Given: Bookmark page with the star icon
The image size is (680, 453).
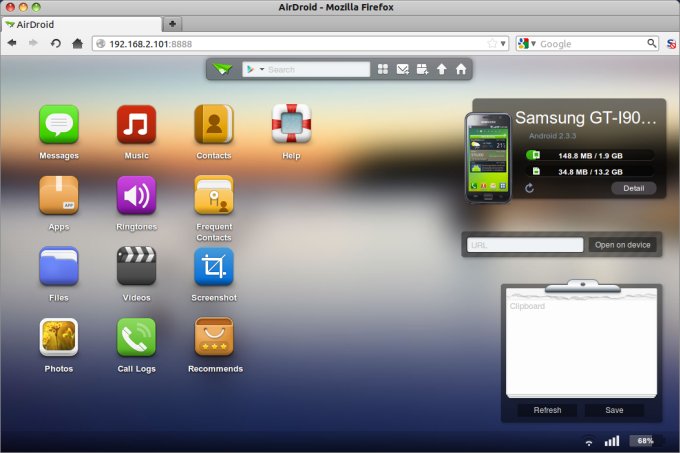Looking at the screenshot, I should point(492,43).
